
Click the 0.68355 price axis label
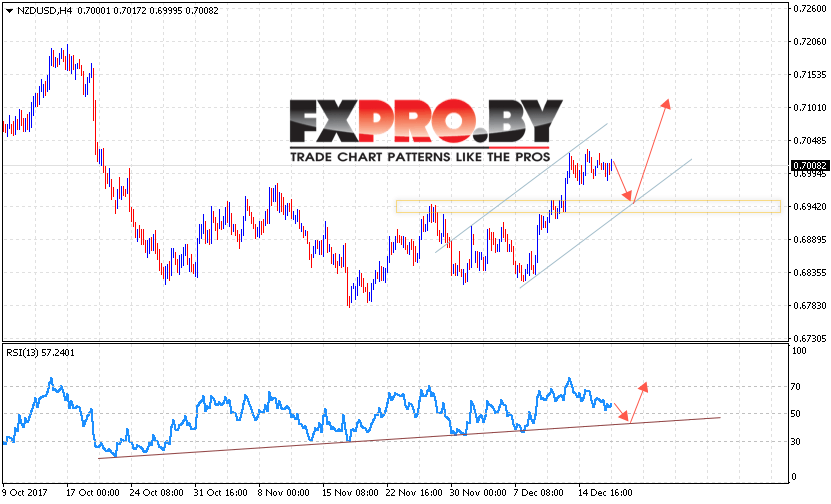coord(810,272)
